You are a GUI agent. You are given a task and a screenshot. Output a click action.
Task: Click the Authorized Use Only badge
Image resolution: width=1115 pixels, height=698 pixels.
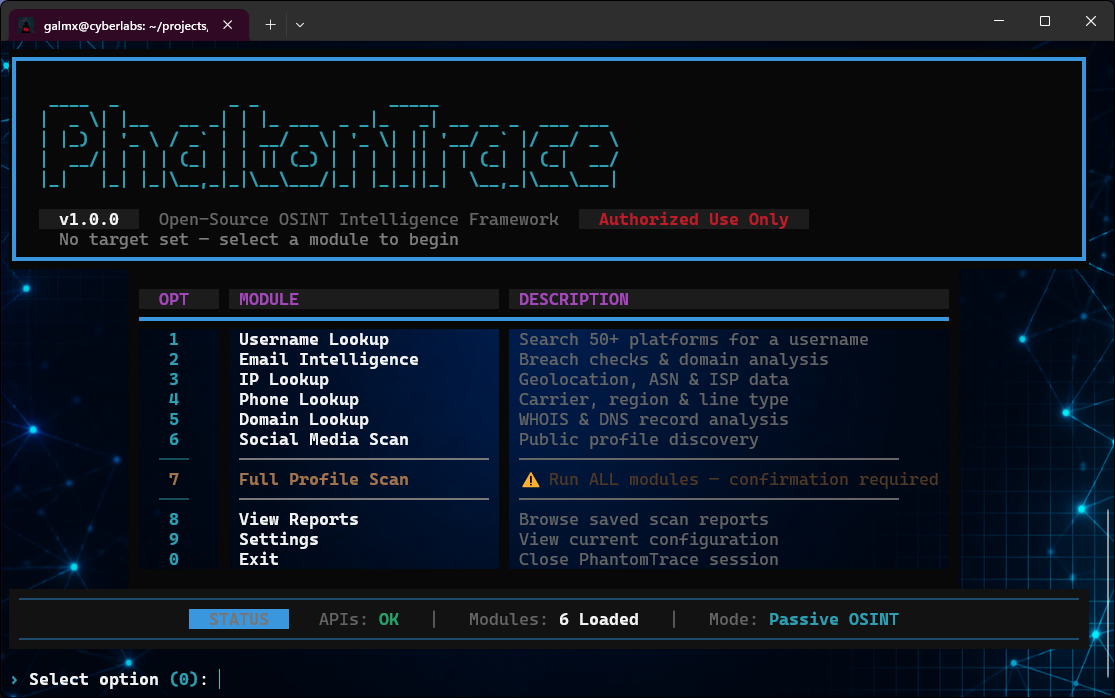[693, 219]
